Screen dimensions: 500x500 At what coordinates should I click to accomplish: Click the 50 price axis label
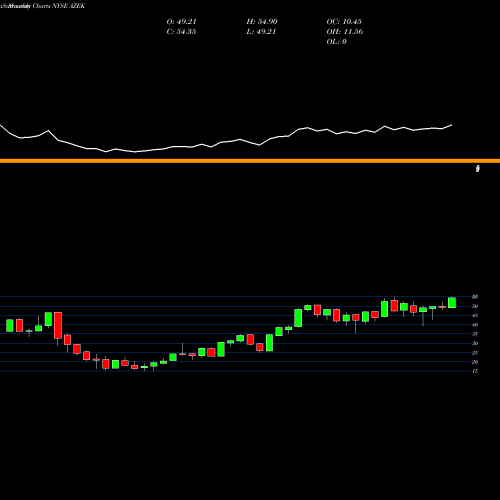(x=475, y=306)
